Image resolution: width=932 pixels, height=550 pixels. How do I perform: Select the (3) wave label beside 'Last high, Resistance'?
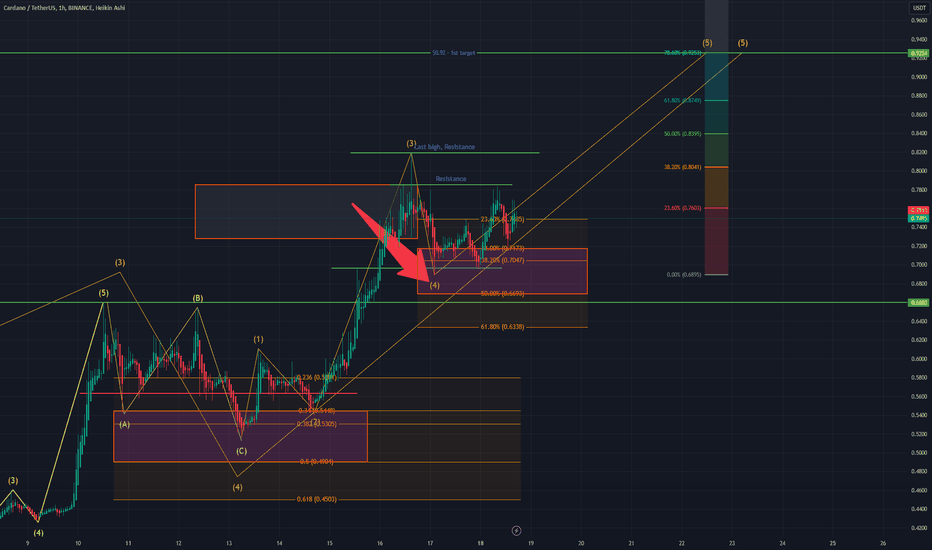411,144
